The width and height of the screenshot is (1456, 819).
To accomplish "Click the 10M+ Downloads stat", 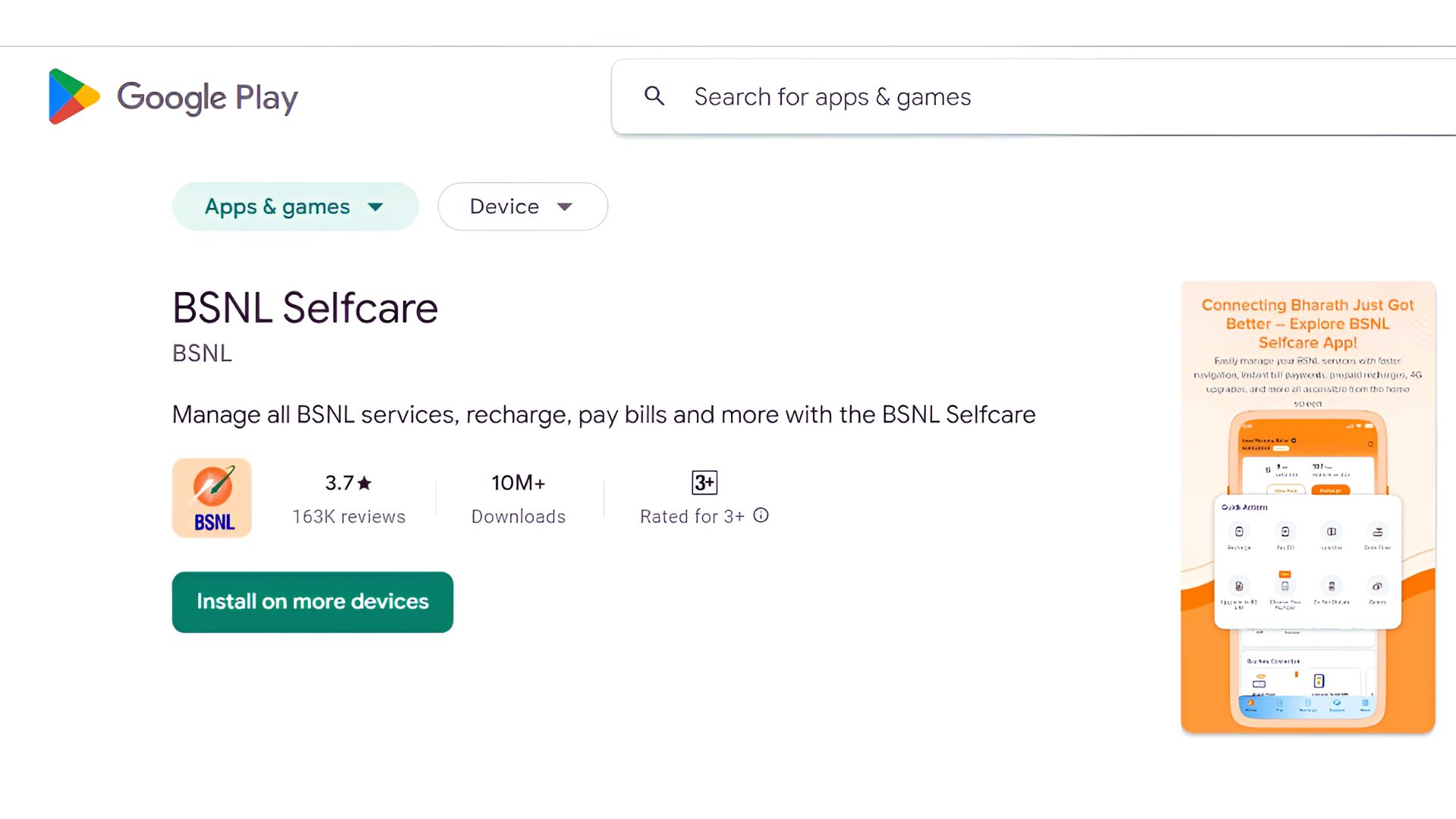I will (519, 499).
